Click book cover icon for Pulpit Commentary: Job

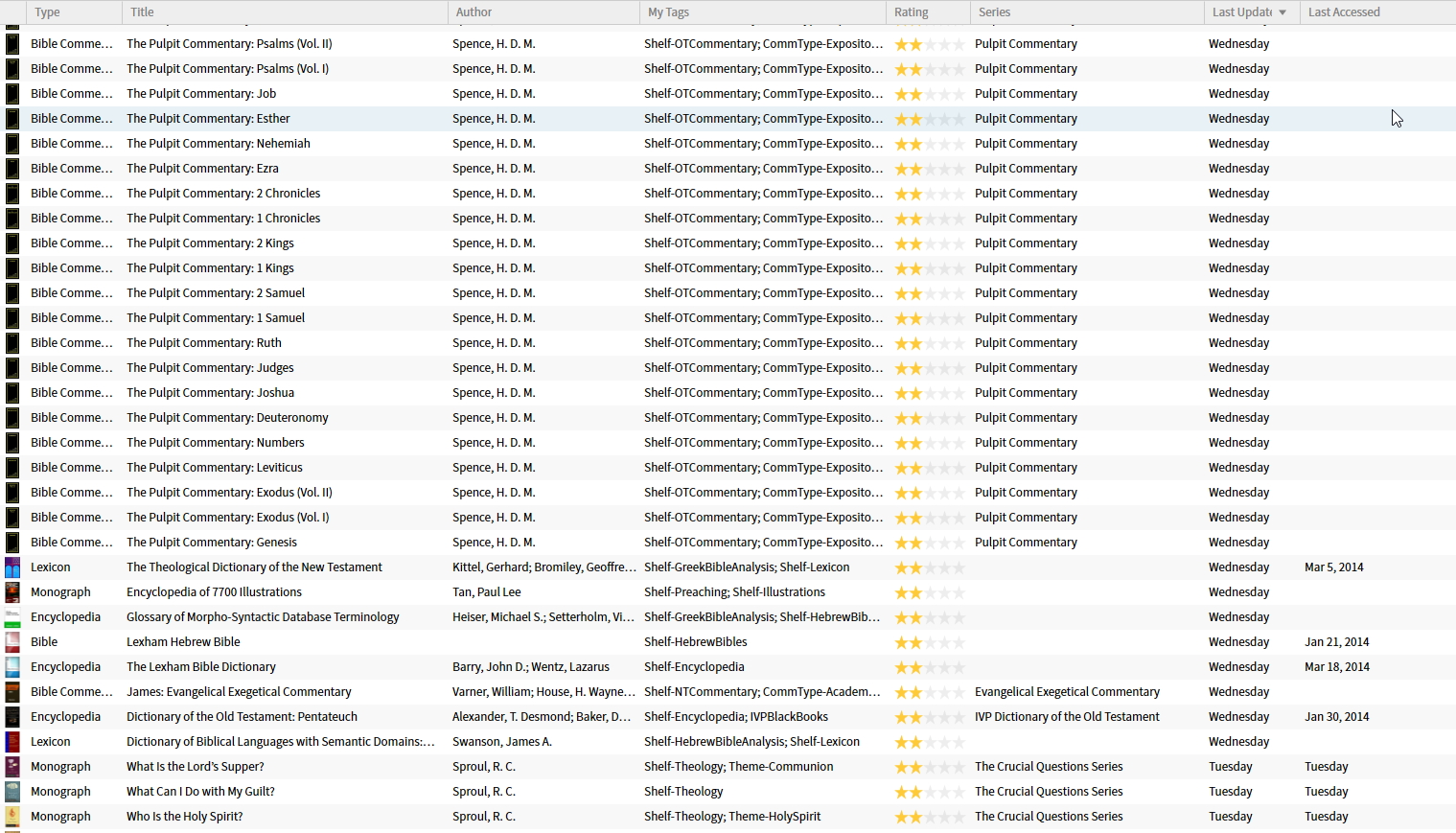12,94
